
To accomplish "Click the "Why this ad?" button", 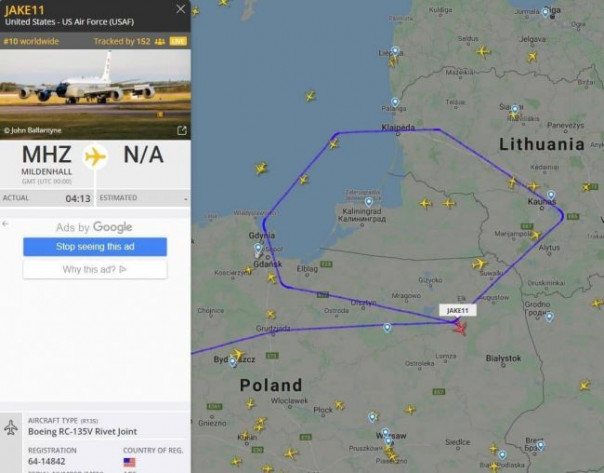I will tap(95, 269).
